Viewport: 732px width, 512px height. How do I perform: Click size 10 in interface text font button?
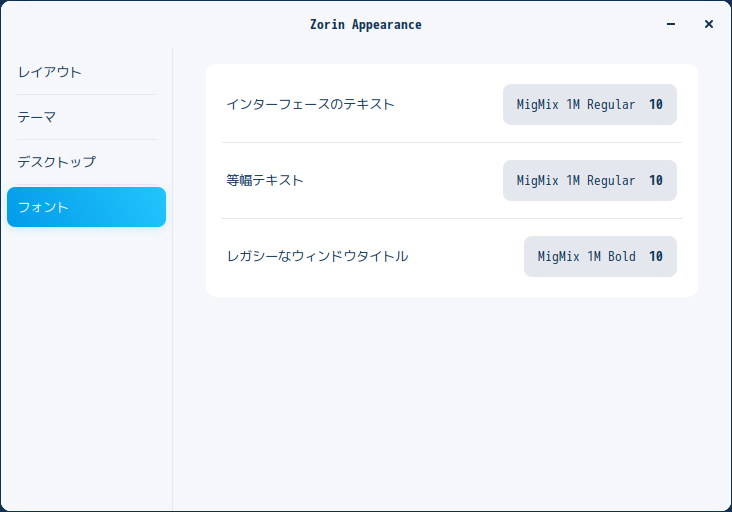coord(656,105)
